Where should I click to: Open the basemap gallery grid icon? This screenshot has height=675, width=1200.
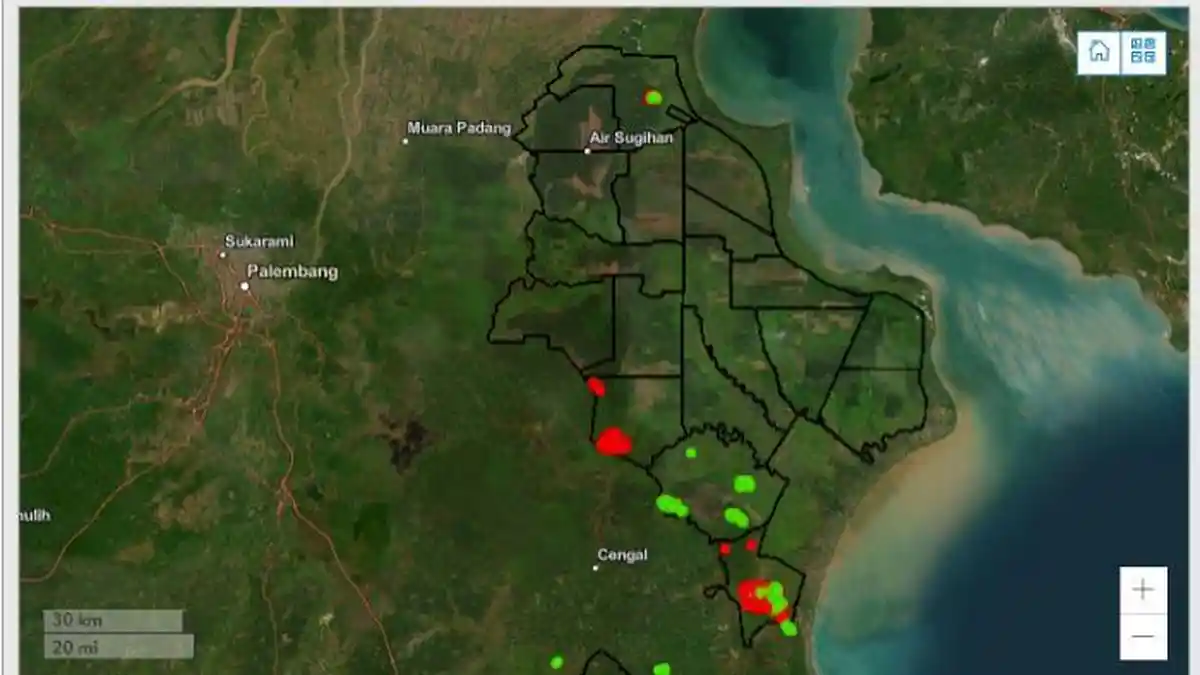pyautogui.click(x=1143, y=52)
